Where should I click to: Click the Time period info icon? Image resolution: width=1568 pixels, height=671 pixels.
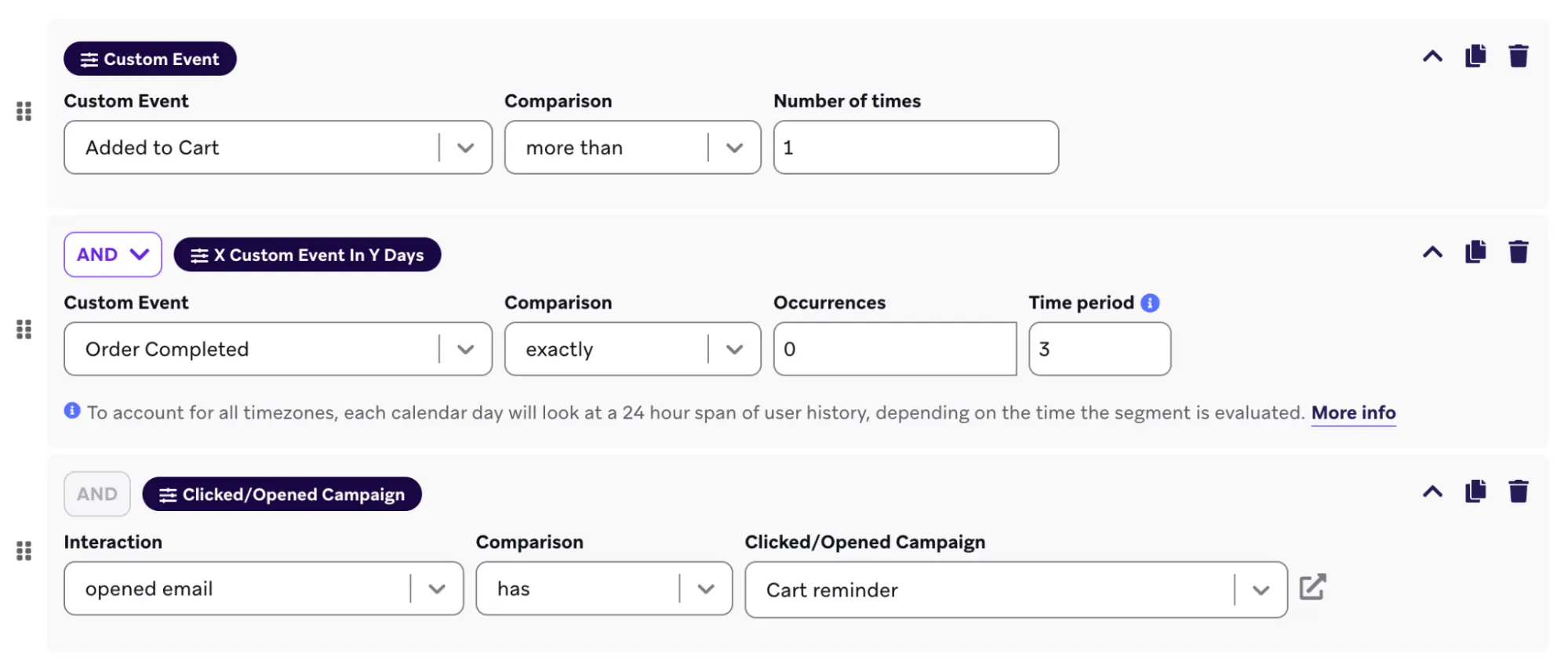tap(1150, 303)
